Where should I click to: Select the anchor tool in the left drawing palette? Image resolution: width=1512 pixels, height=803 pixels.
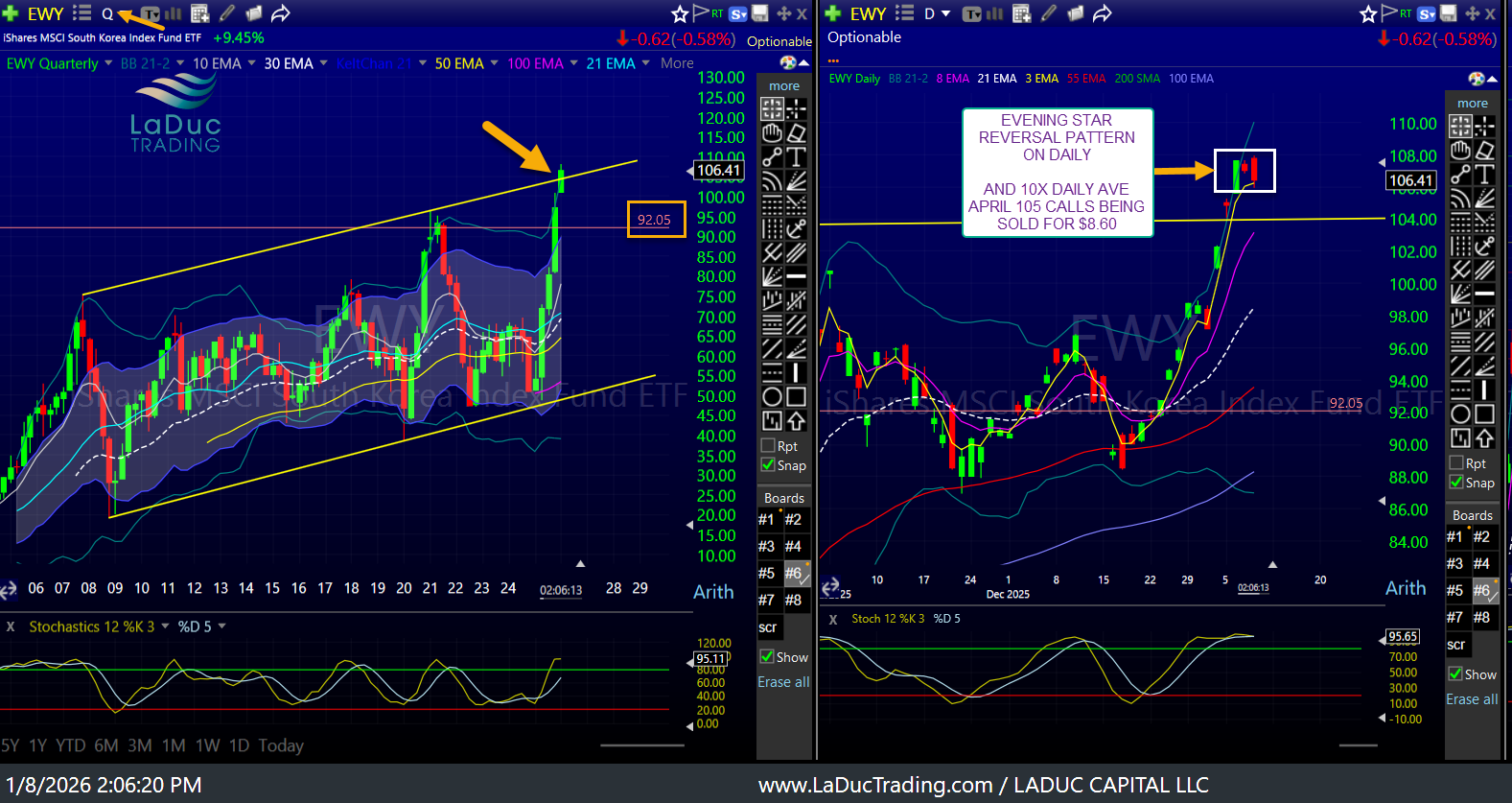[x=796, y=228]
